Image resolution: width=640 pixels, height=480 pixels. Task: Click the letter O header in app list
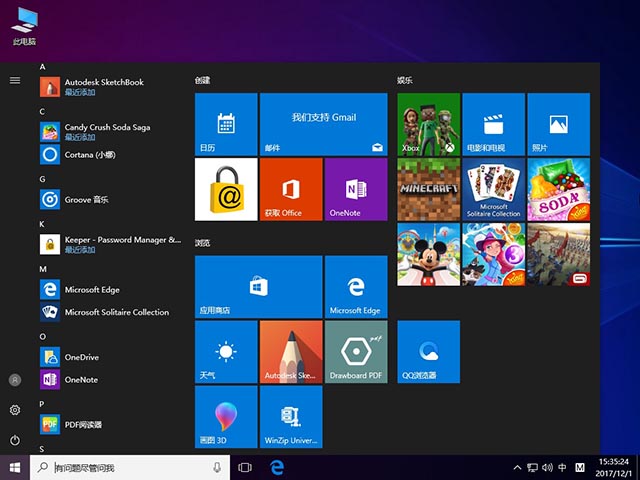(42, 336)
